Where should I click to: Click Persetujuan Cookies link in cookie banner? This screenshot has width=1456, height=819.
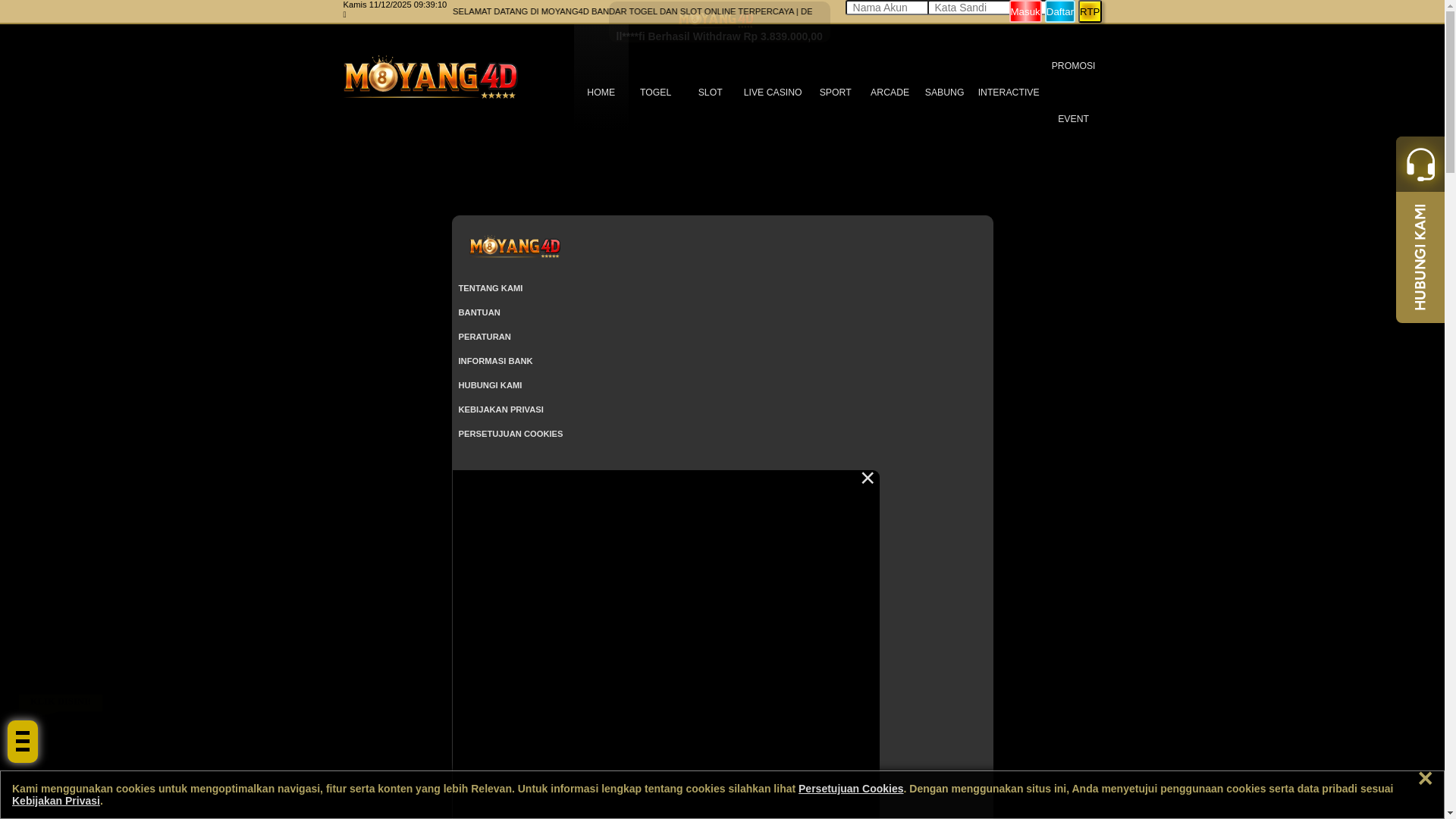point(851,789)
